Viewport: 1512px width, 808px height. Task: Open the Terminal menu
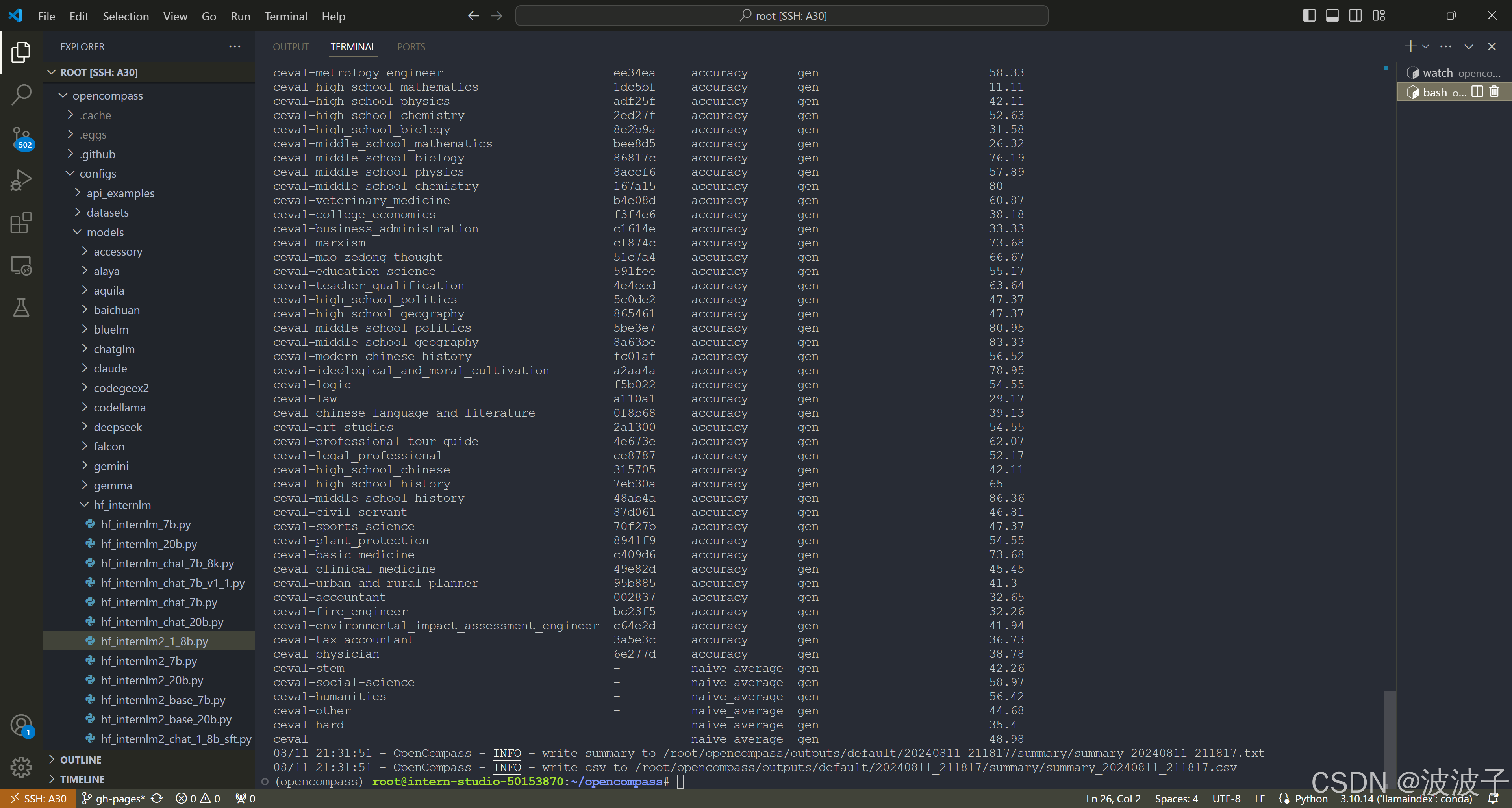coord(285,17)
